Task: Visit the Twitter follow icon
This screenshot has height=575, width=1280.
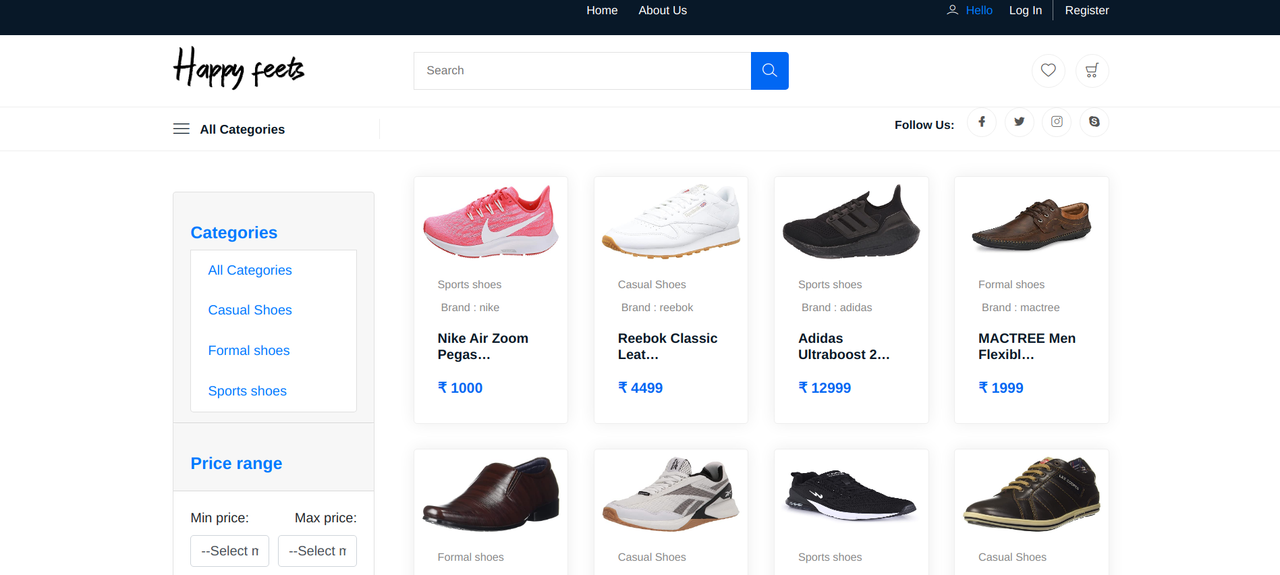Action: (1019, 122)
